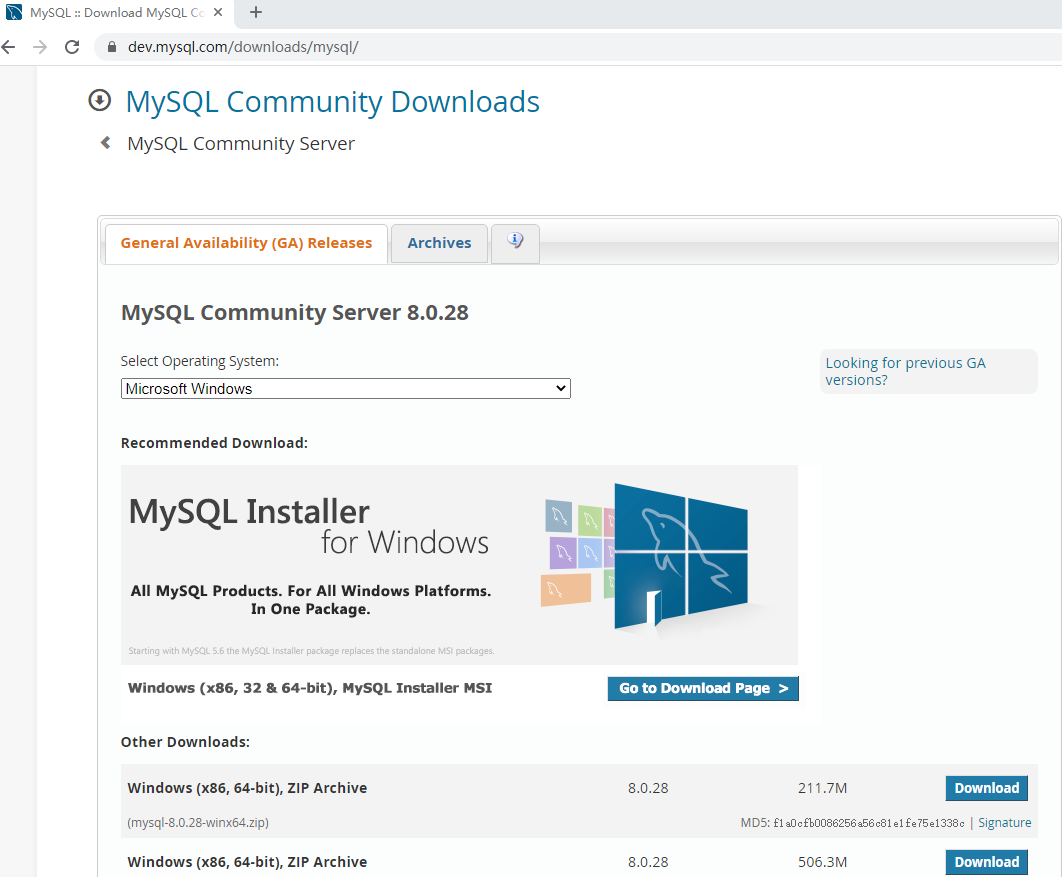Expand the Select Operating System dropdown

[345, 389]
